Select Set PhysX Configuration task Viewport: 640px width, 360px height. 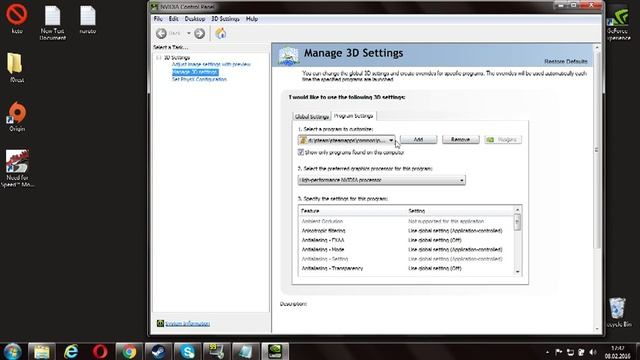(x=199, y=79)
